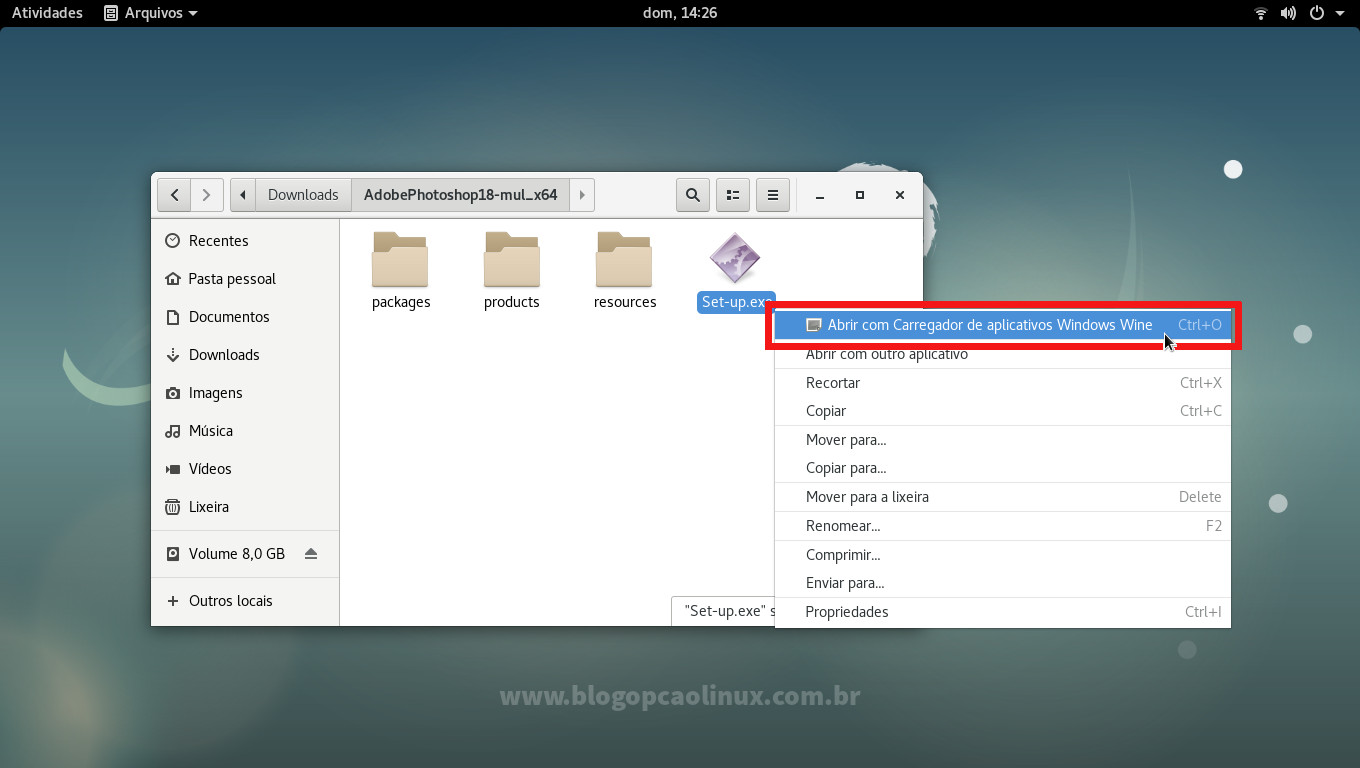1360x768 pixels.
Task: Open the packages folder icon
Action: click(400, 260)
